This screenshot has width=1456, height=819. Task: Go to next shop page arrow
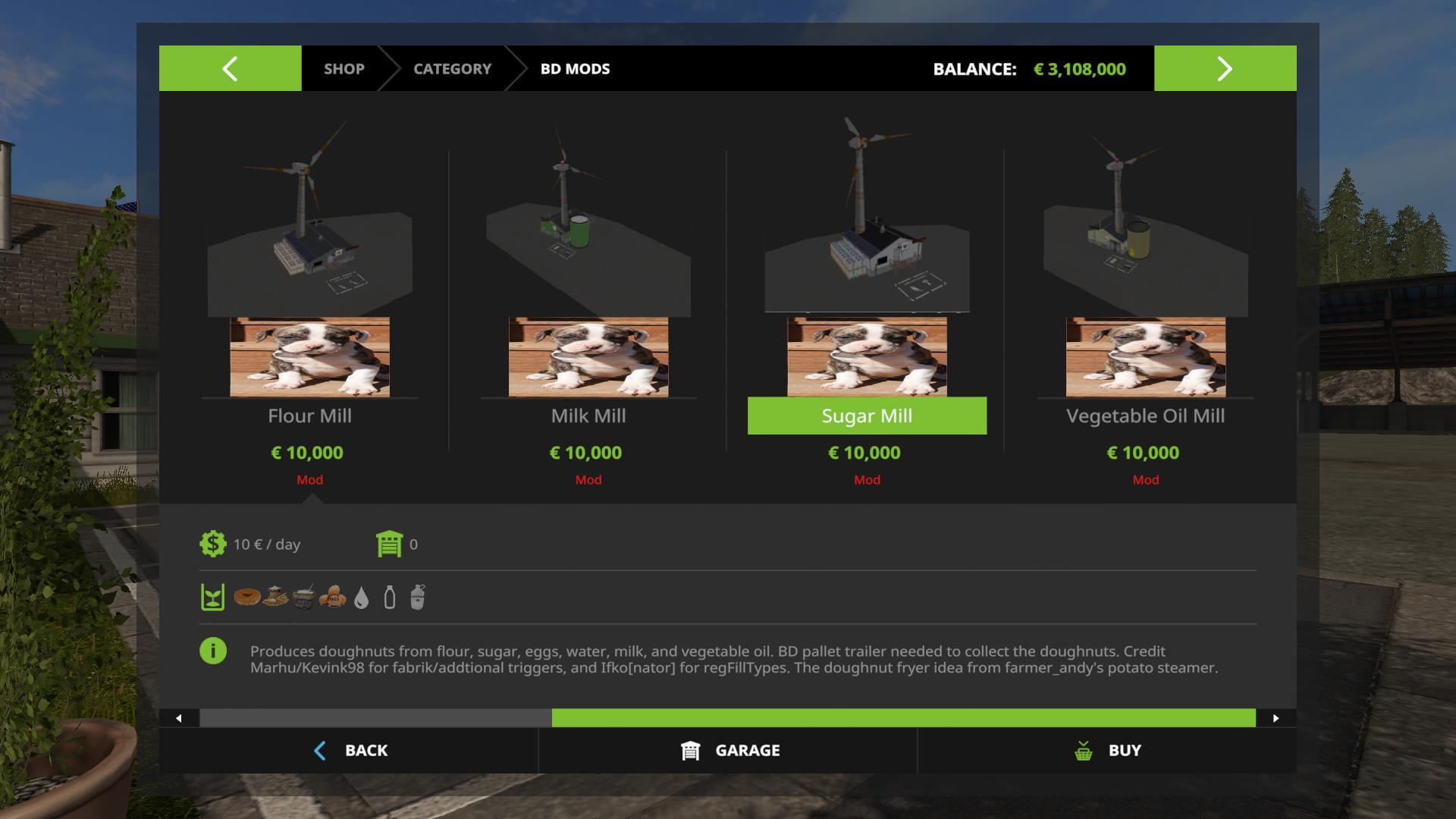[x=1225, y=68]
